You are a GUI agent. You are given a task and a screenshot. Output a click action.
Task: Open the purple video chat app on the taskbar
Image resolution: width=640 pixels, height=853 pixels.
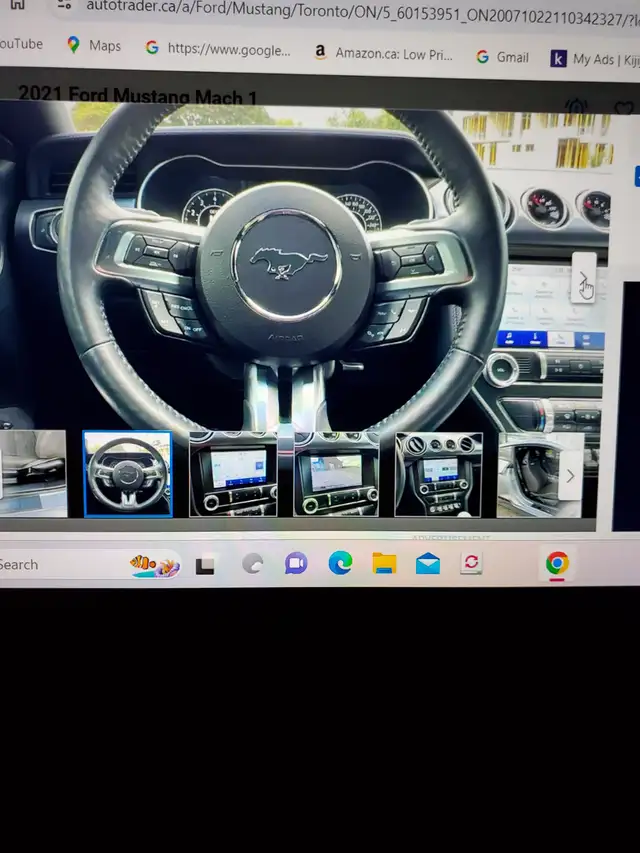click(296, 563)
